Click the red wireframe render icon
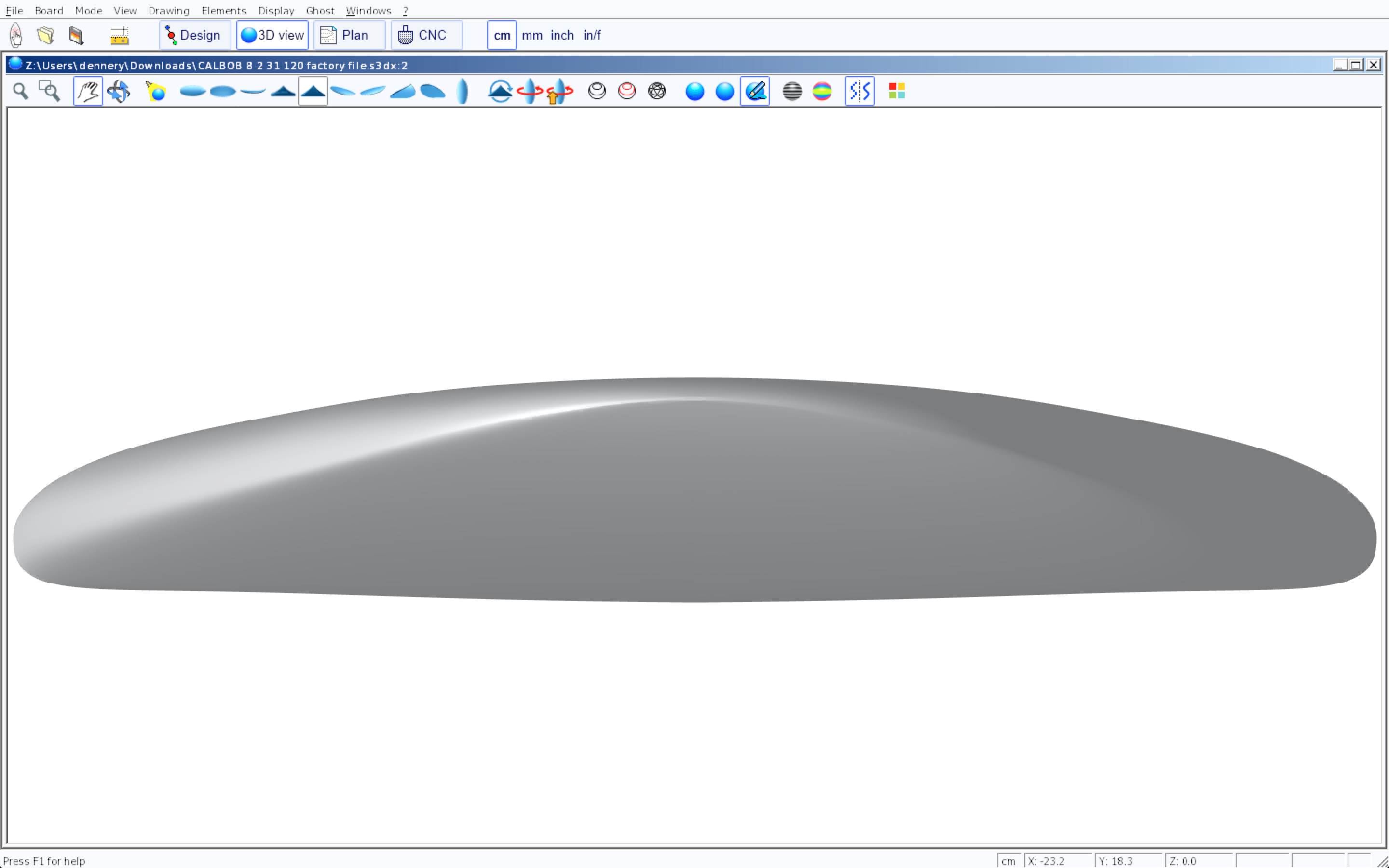The image size is (1389, 868). (627, 91)
